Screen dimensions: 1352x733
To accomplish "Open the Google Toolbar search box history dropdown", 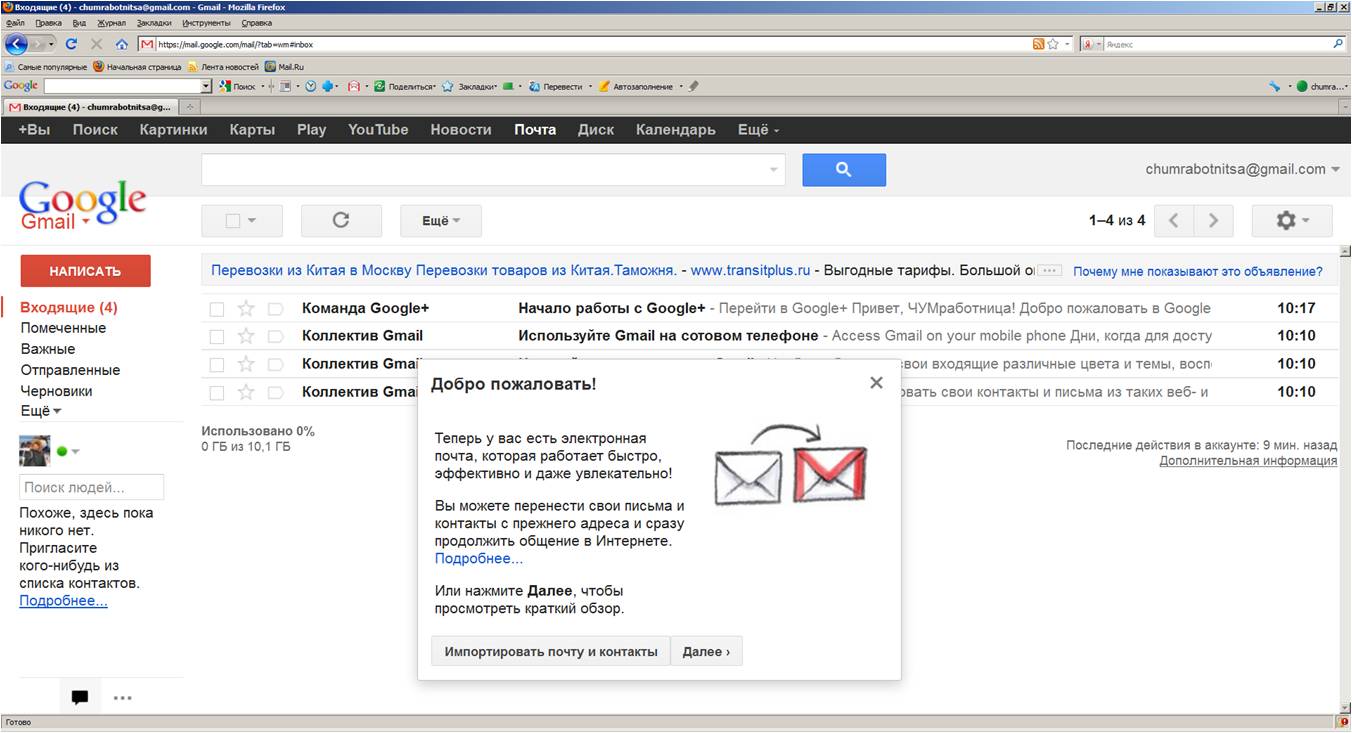I will click(207, 86).
